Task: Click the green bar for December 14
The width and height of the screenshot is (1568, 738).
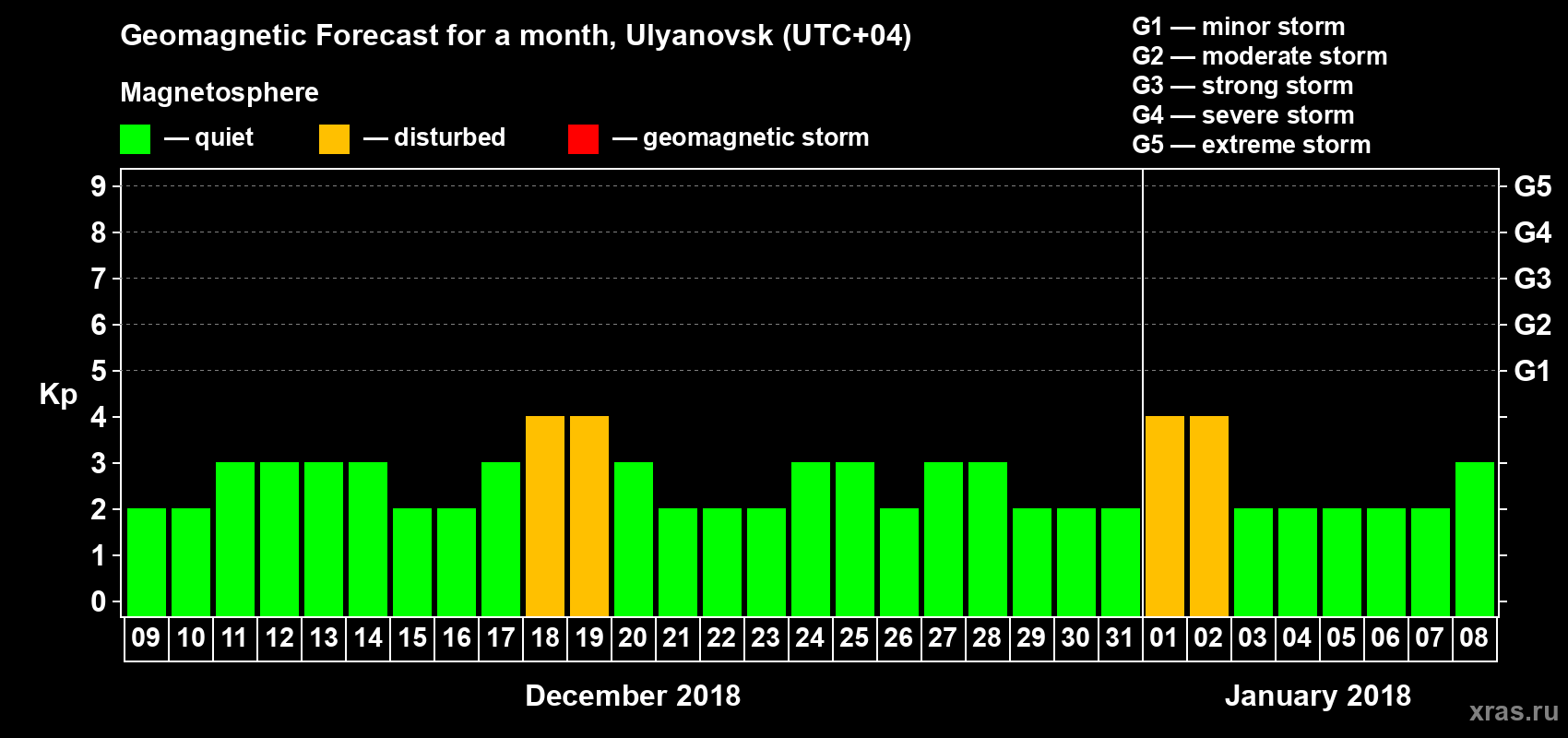Action: 368,539
